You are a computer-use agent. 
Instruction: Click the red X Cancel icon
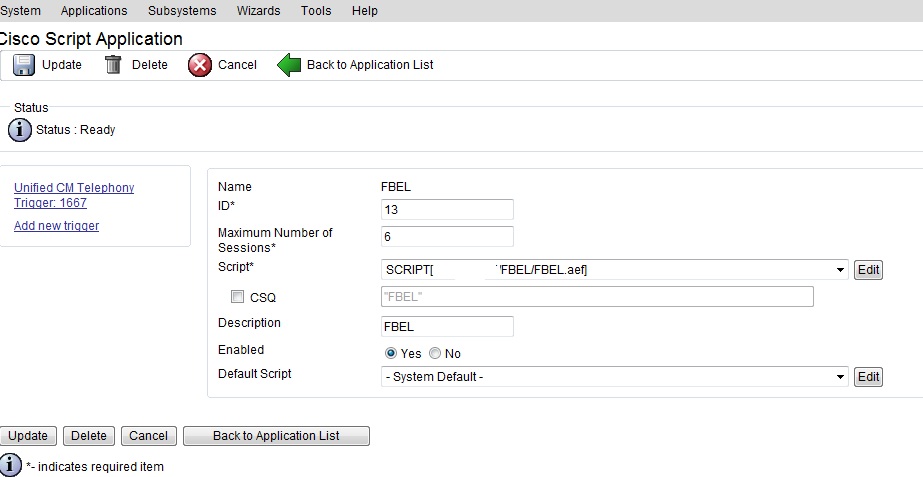(200, 65)
